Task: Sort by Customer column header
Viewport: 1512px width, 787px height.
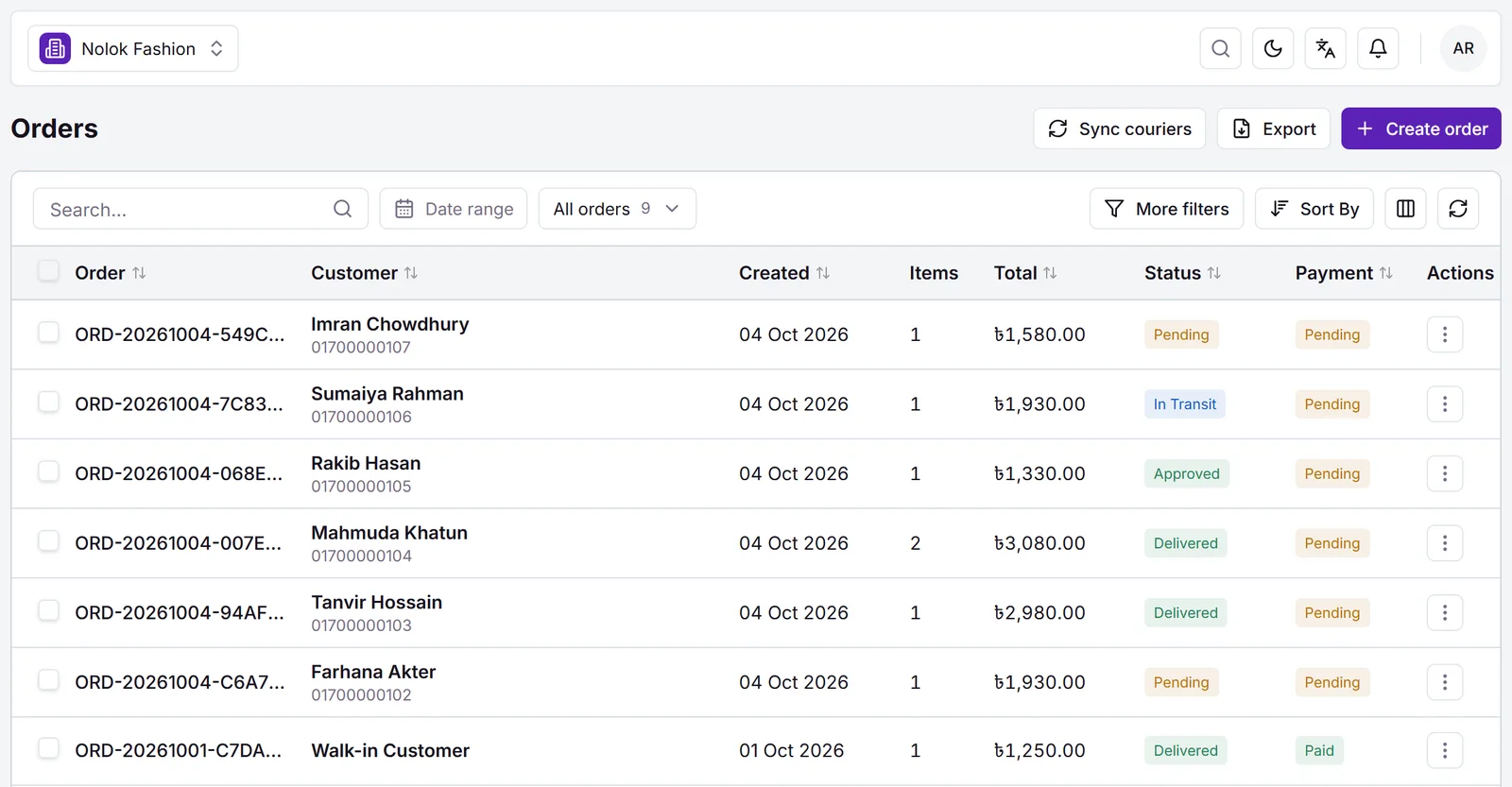Action: click(364, 273)
